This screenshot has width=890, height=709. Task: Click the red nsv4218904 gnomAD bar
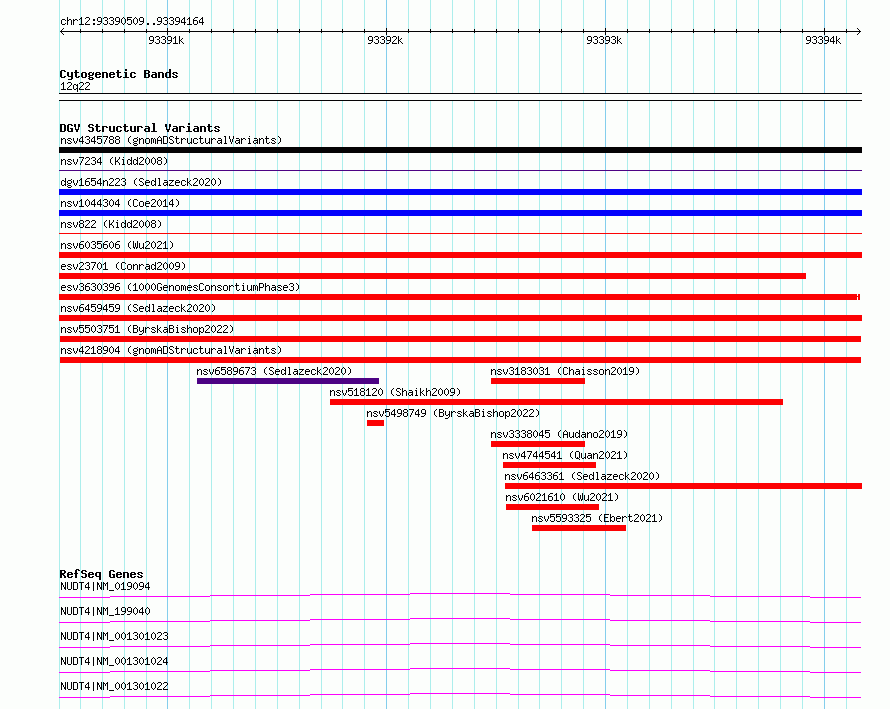click(460, 360)
